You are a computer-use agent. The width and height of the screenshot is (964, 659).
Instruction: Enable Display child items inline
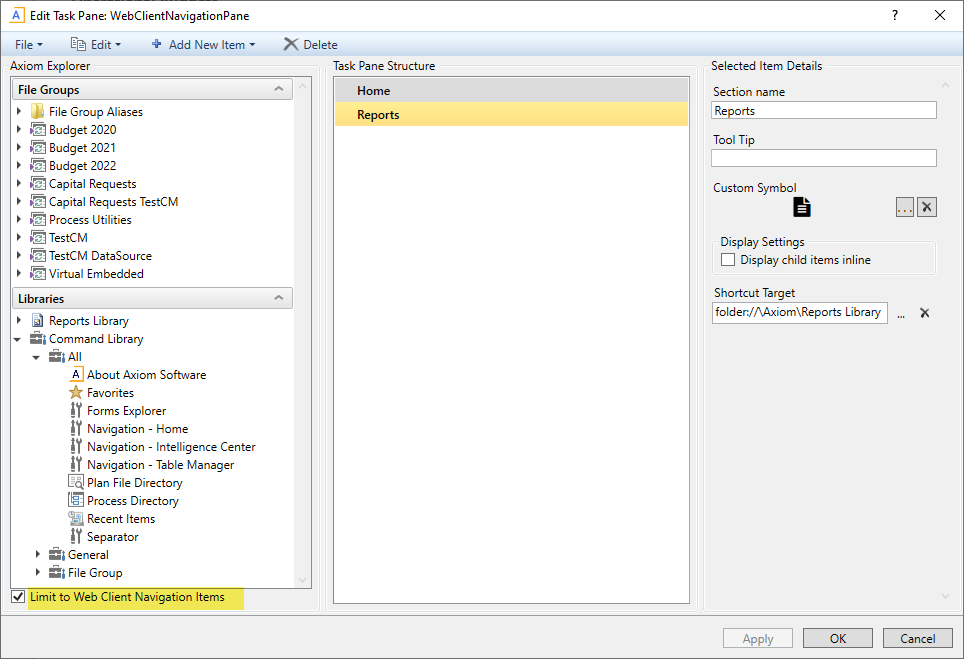point(728,260)
